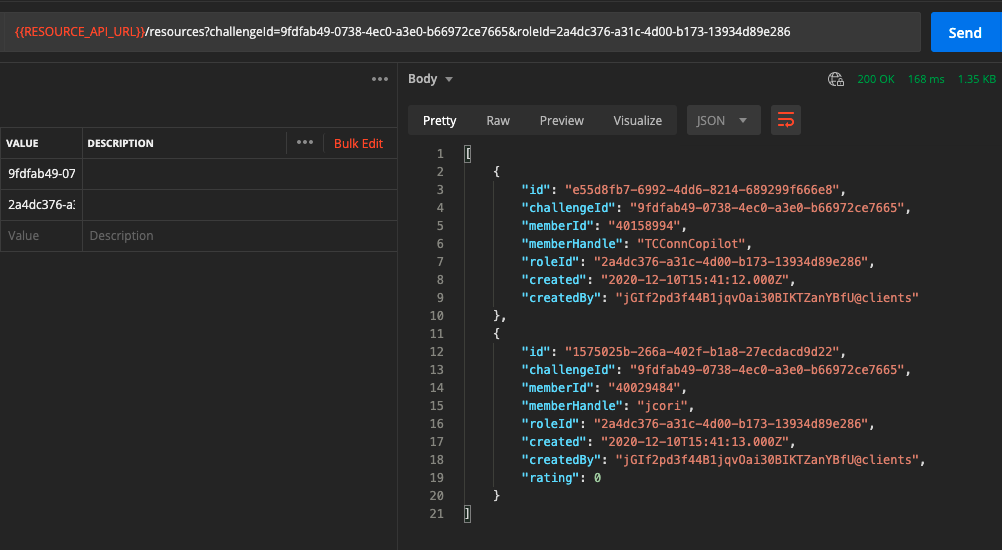
Task: Click the request URL input field
Action: tap(460, 32)
